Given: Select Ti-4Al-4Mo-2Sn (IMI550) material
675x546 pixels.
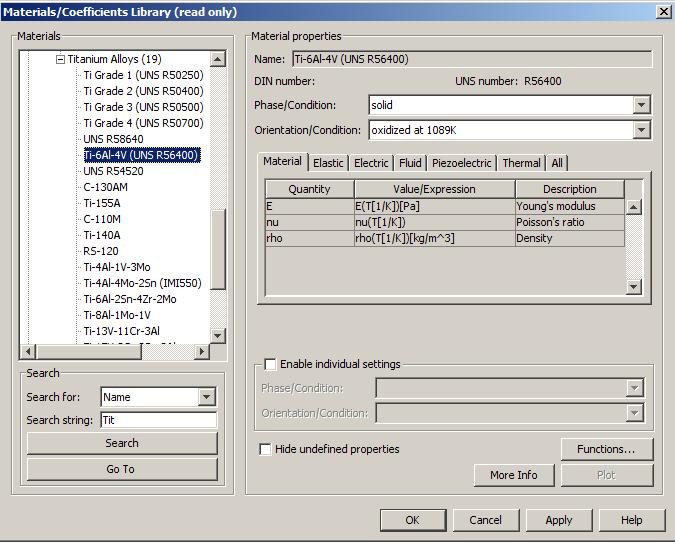Looking at the screenshot, I should [x=142, y=283].
